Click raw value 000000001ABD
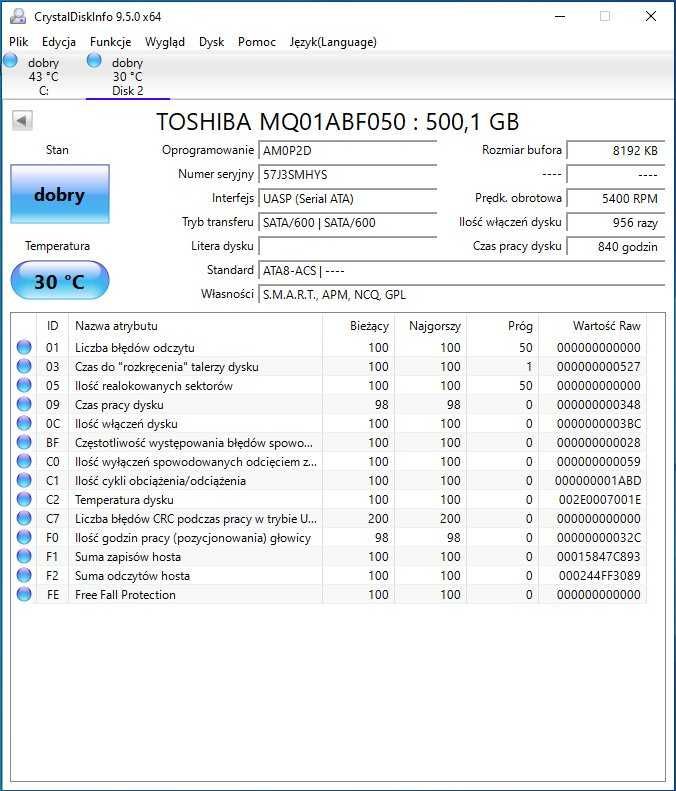 tap(598, 480)
